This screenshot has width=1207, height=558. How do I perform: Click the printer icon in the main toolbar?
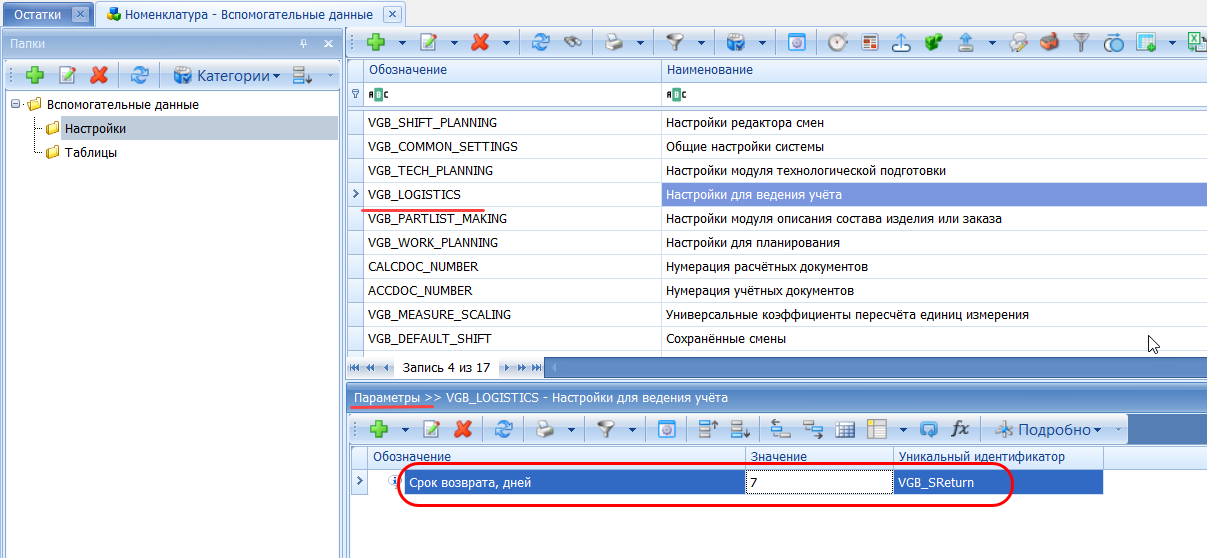(x=612, y=43)
